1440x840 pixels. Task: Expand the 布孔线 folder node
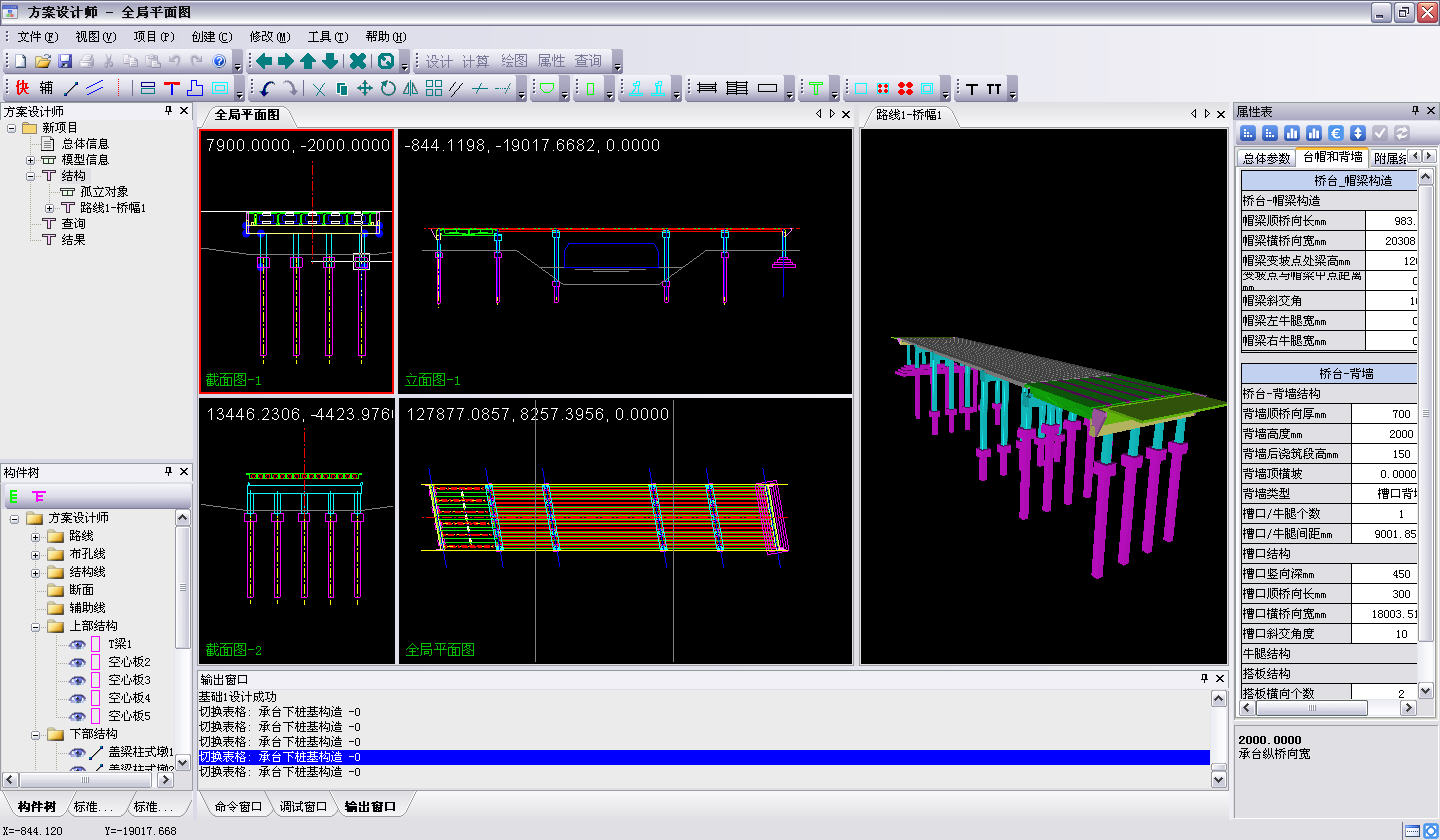click(35, 554)
